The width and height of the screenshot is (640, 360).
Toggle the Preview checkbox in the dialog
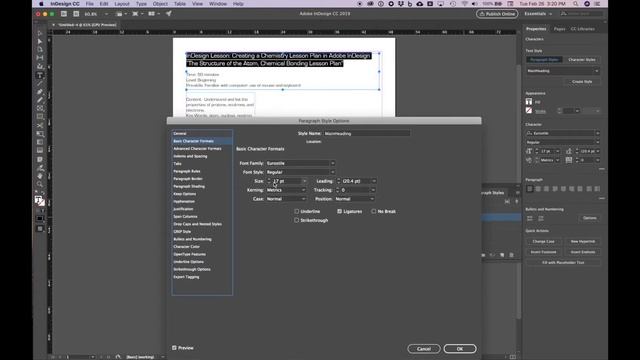click(x=174, y=348)
